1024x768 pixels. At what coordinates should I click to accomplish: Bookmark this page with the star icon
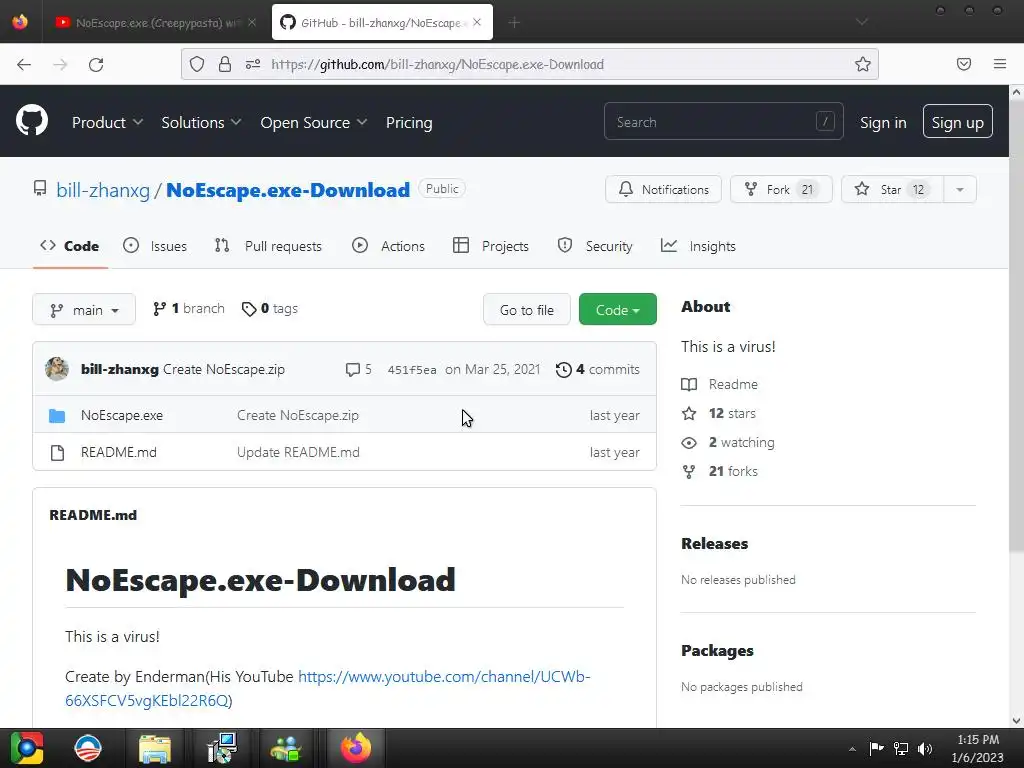coord(863,64)
